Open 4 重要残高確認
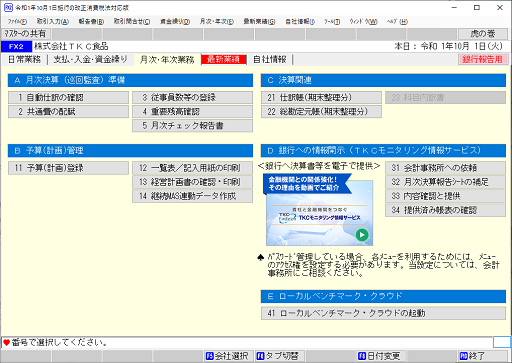 [192, 112]
